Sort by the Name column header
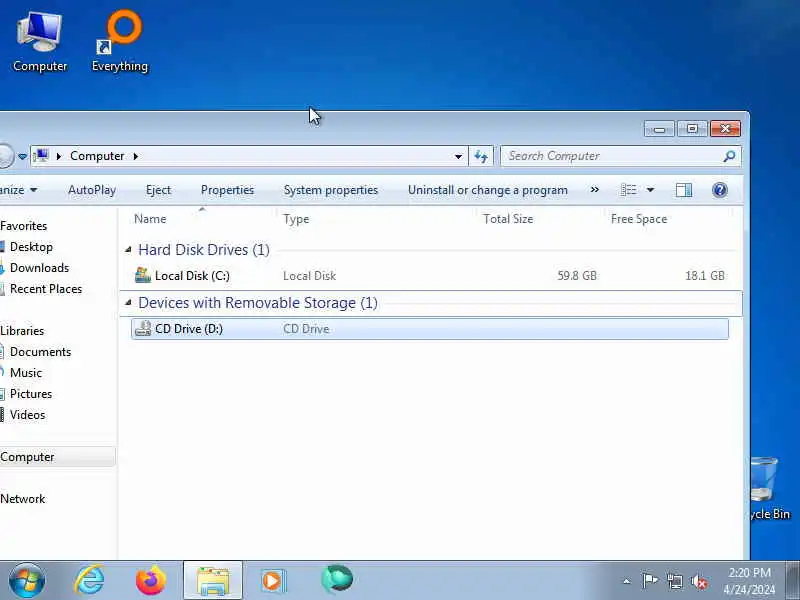 (150, 219)
